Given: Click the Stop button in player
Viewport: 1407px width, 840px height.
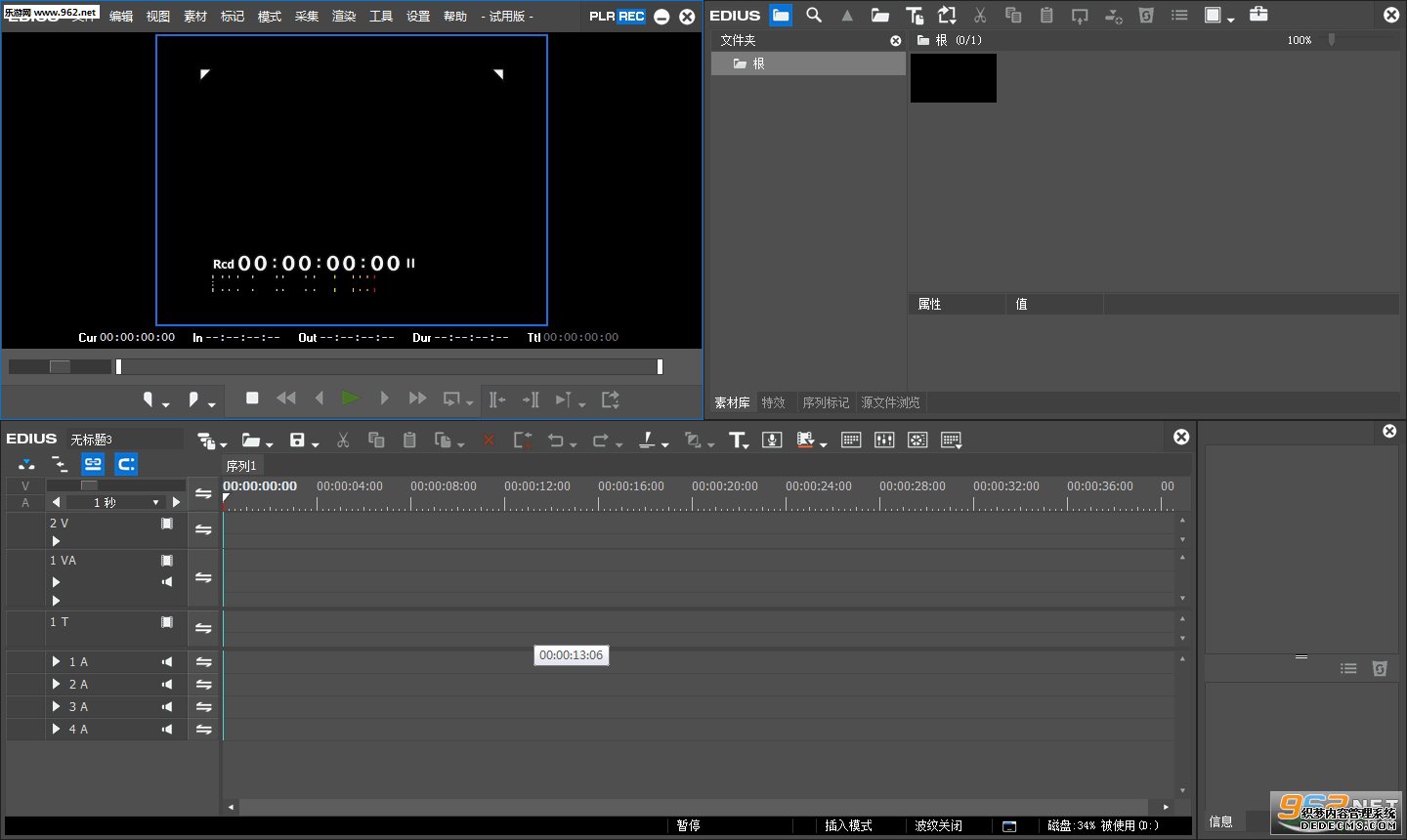Looking at the screenshot, I should coord(252,398).
